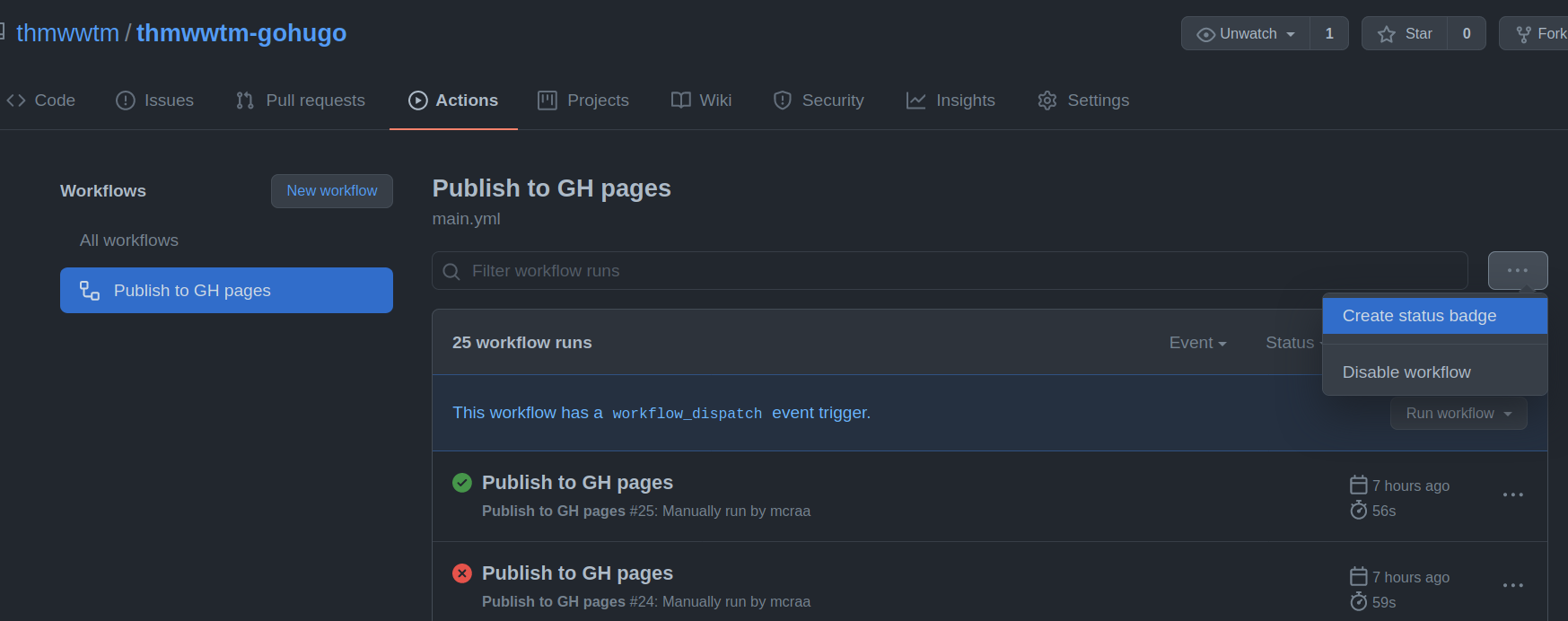
Task: Toggle the workflow three-dots options button
Action: pos(1518,270)
